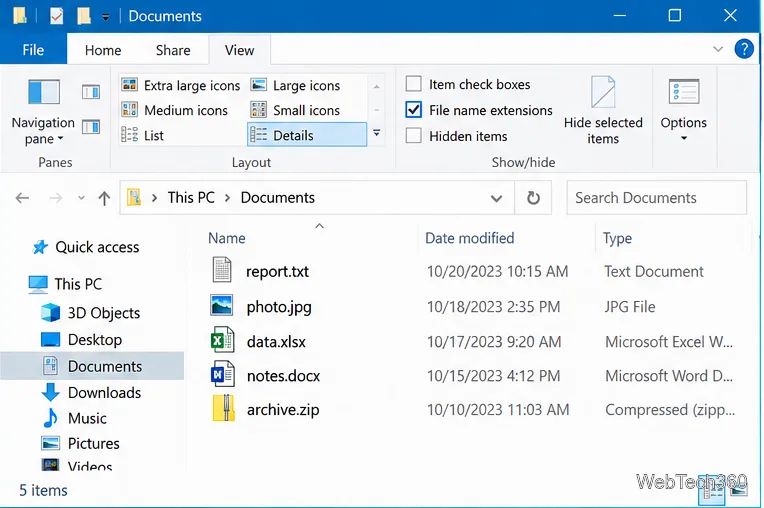Click Hide selected items button
Image resolution: width=764 pixels, height=508 pixels.
[x=603, y=111]
